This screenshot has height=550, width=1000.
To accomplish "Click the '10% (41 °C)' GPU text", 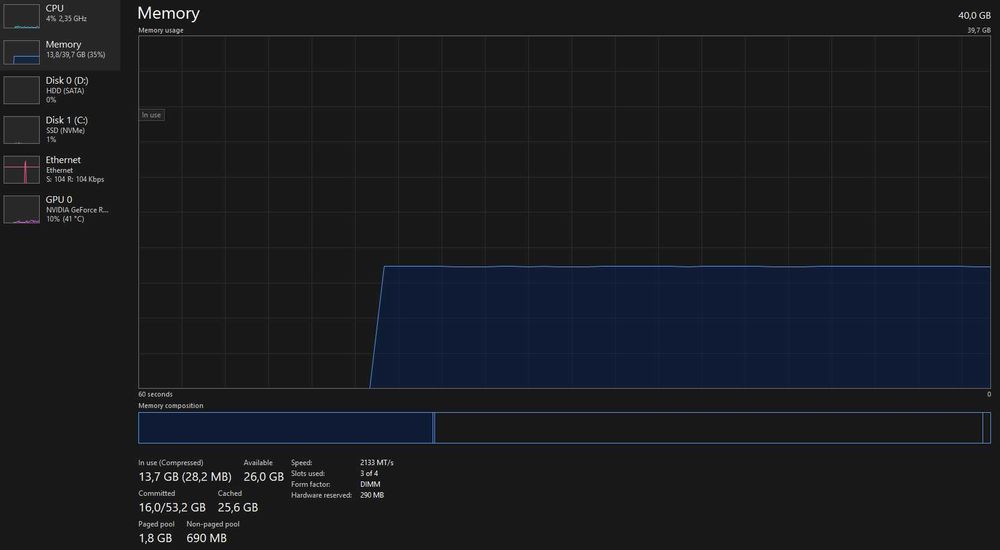I will click(64, 219).
